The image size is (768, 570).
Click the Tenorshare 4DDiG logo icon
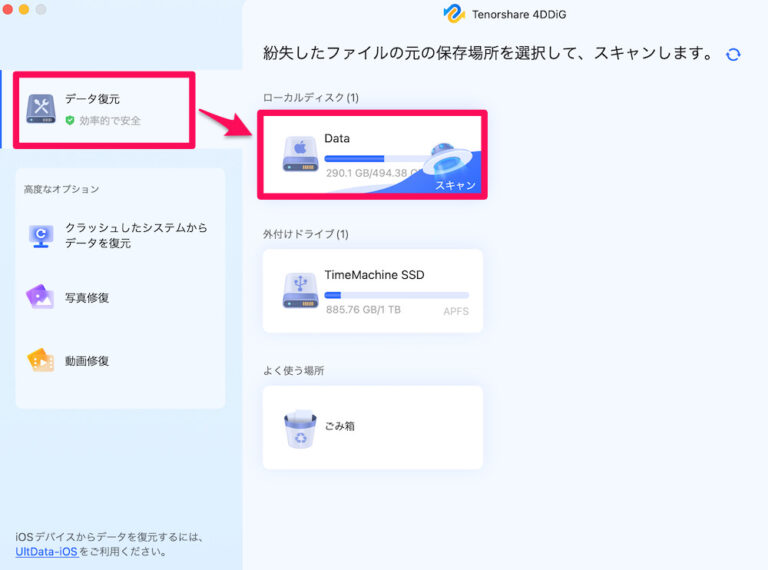pos(454,14)
